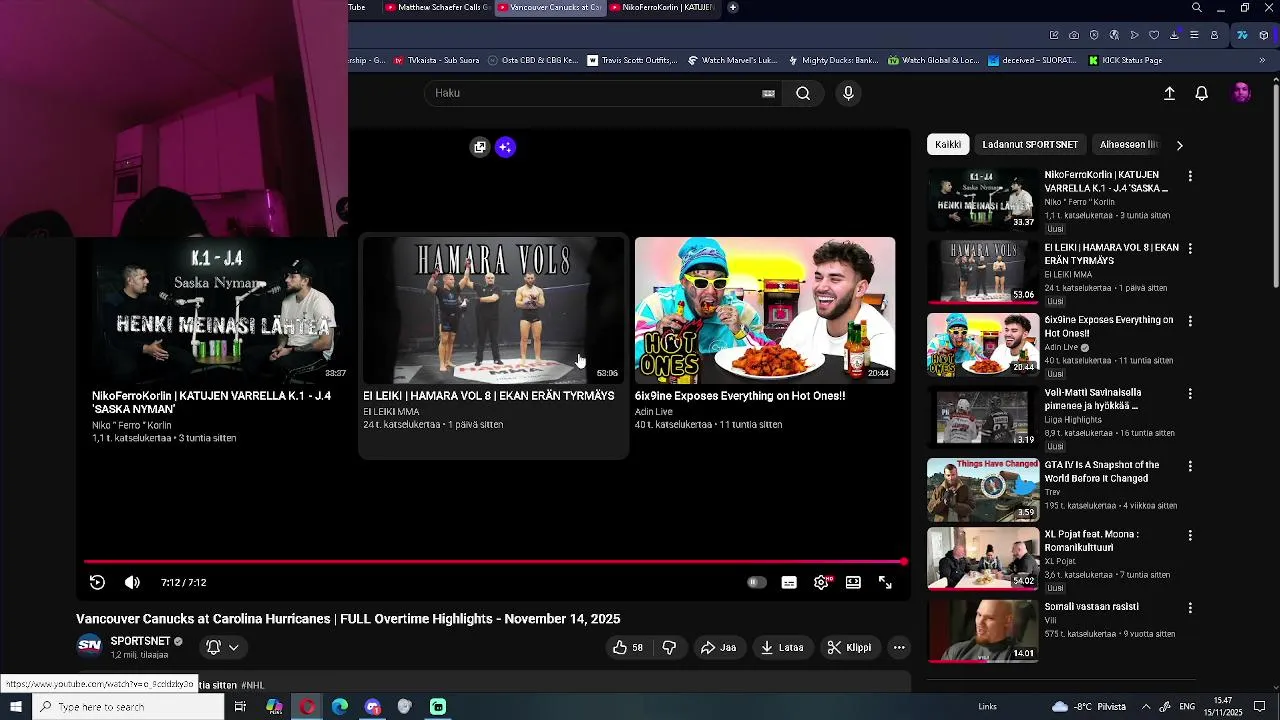Start voice search with microphone icon
The height and width of the screenshot is (720, 1280).
pos(848,93)
